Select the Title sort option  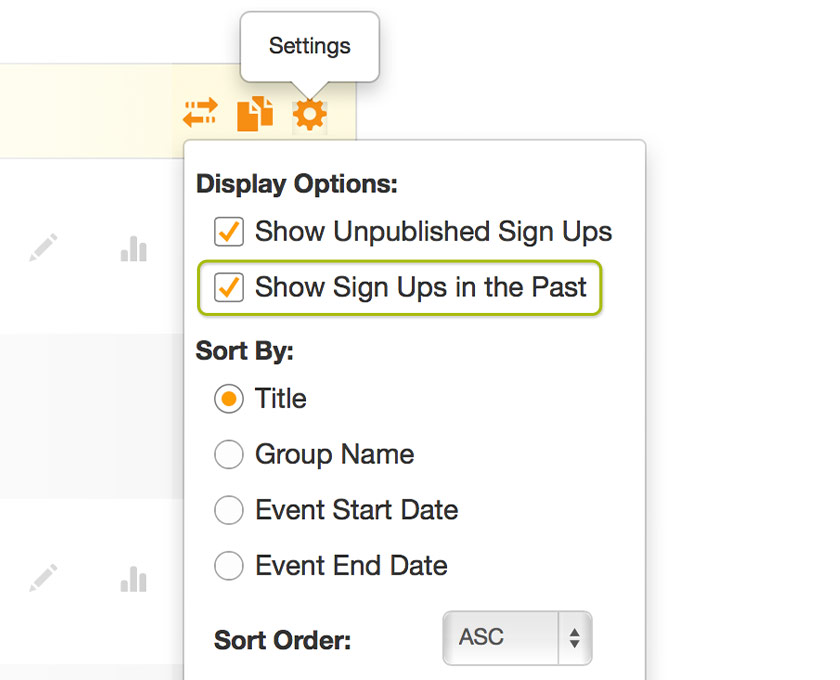228,399
